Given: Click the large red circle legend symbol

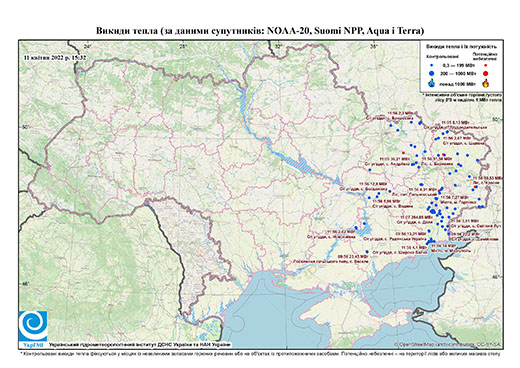Looking at the screenshot, I should 486,73.
